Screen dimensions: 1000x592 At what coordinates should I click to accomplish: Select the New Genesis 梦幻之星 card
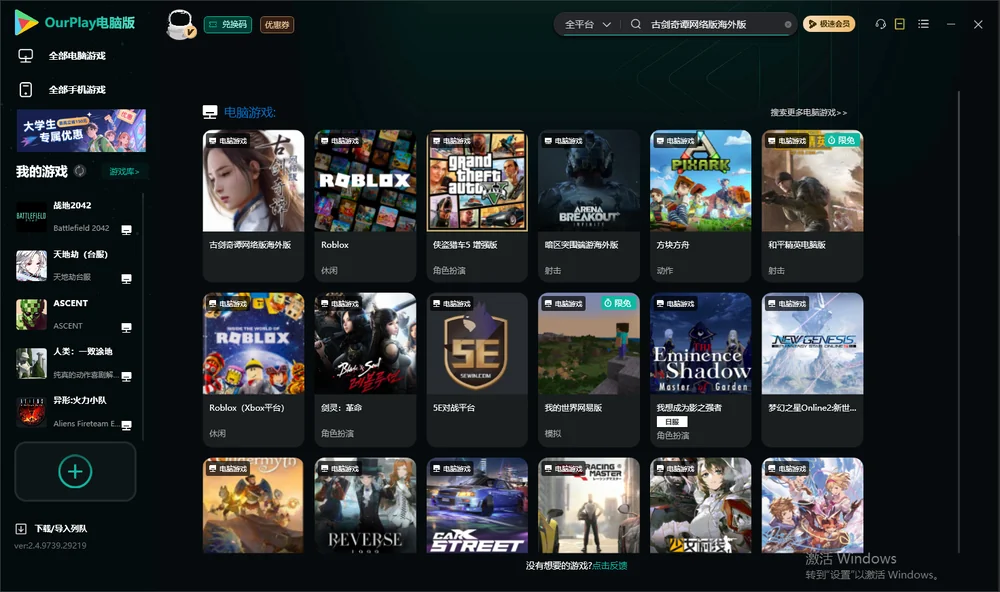(812, 369)
